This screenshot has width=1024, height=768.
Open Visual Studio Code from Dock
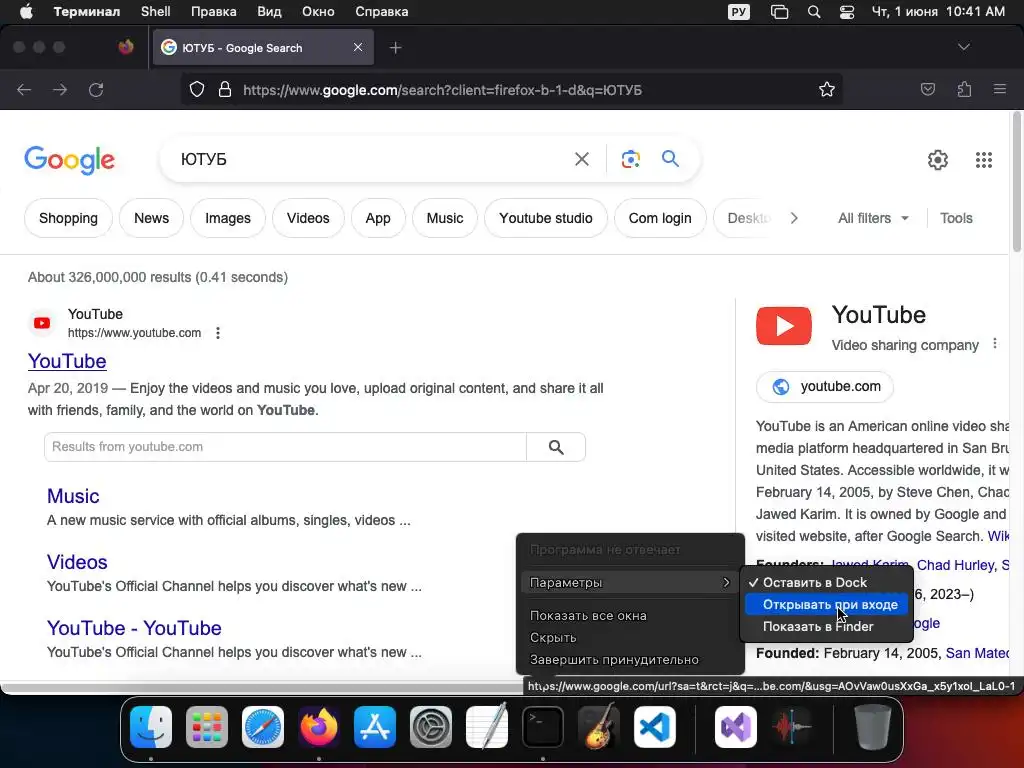point(655,727)
